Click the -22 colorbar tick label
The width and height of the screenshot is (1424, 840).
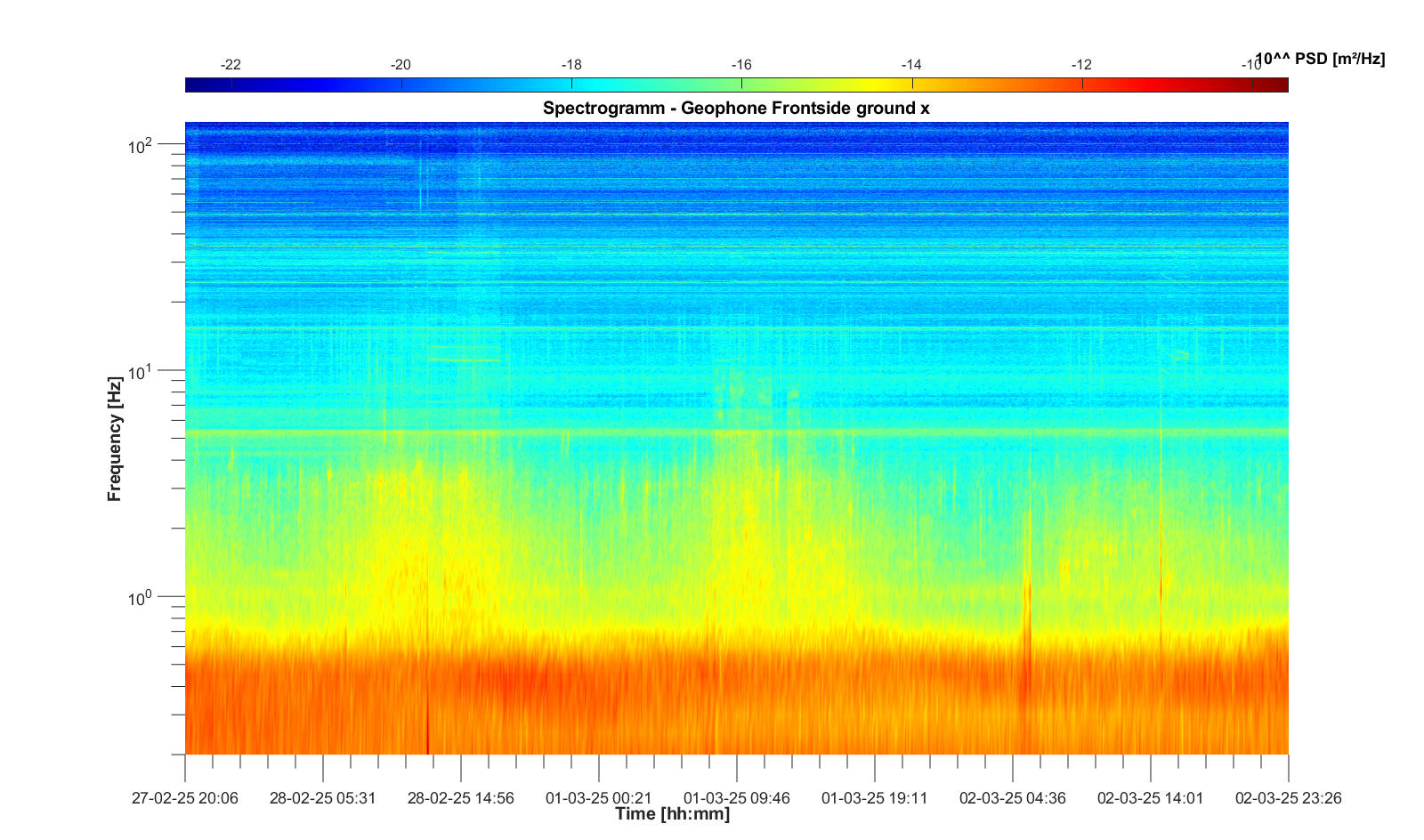231,65
